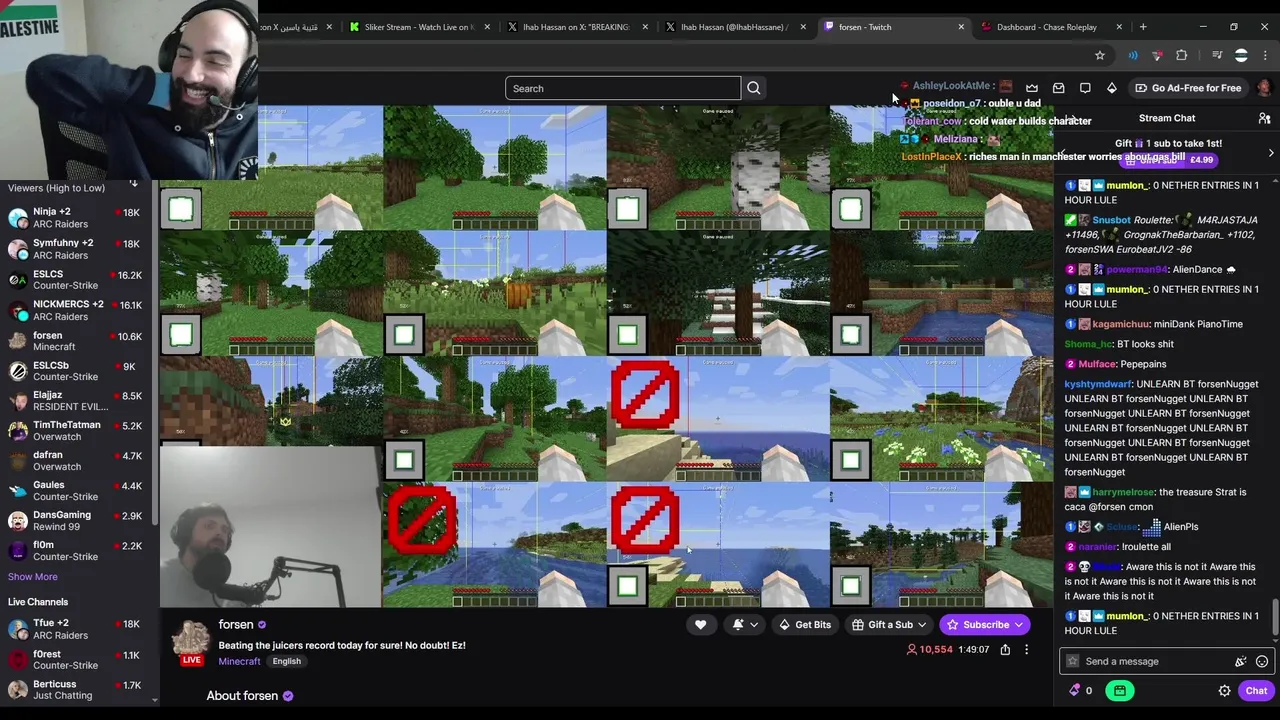Click harrymelrose username in chat

1123,492
